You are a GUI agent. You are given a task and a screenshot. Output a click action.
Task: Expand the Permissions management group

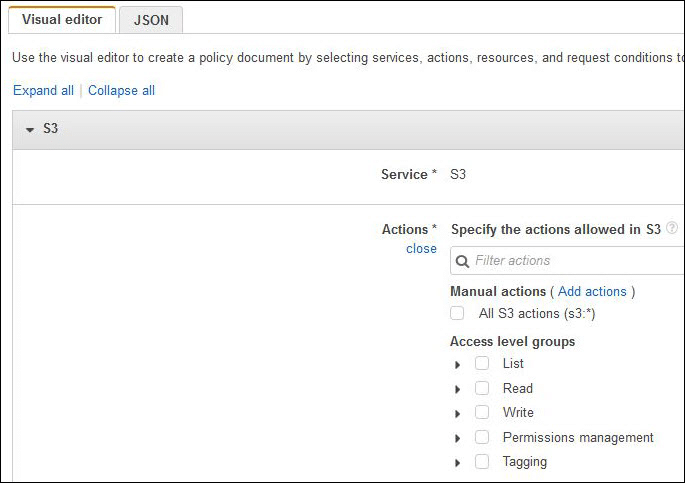457,438
